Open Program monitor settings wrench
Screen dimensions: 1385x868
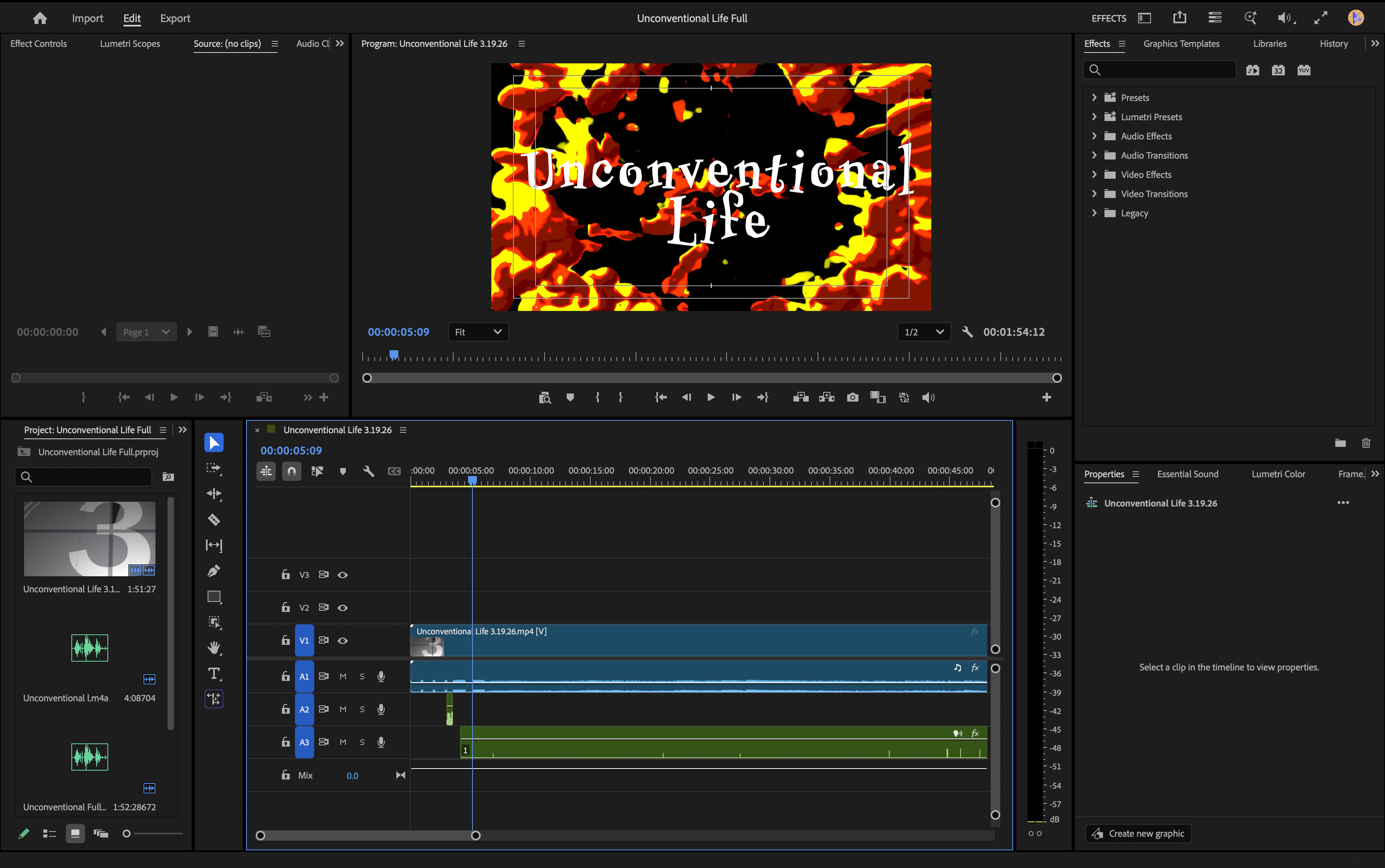pos(967,332)
